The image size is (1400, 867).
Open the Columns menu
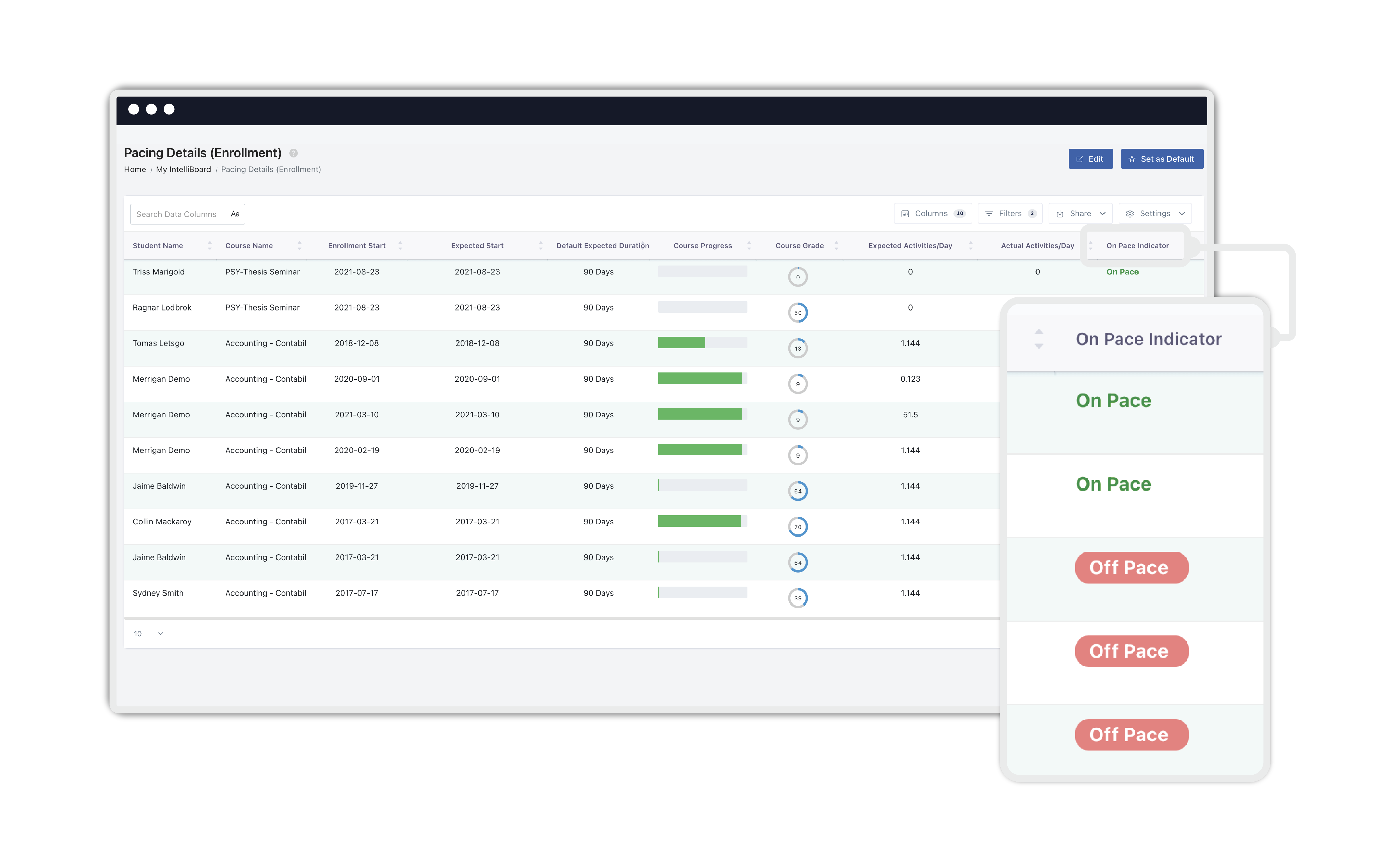(x=933, y=213)
